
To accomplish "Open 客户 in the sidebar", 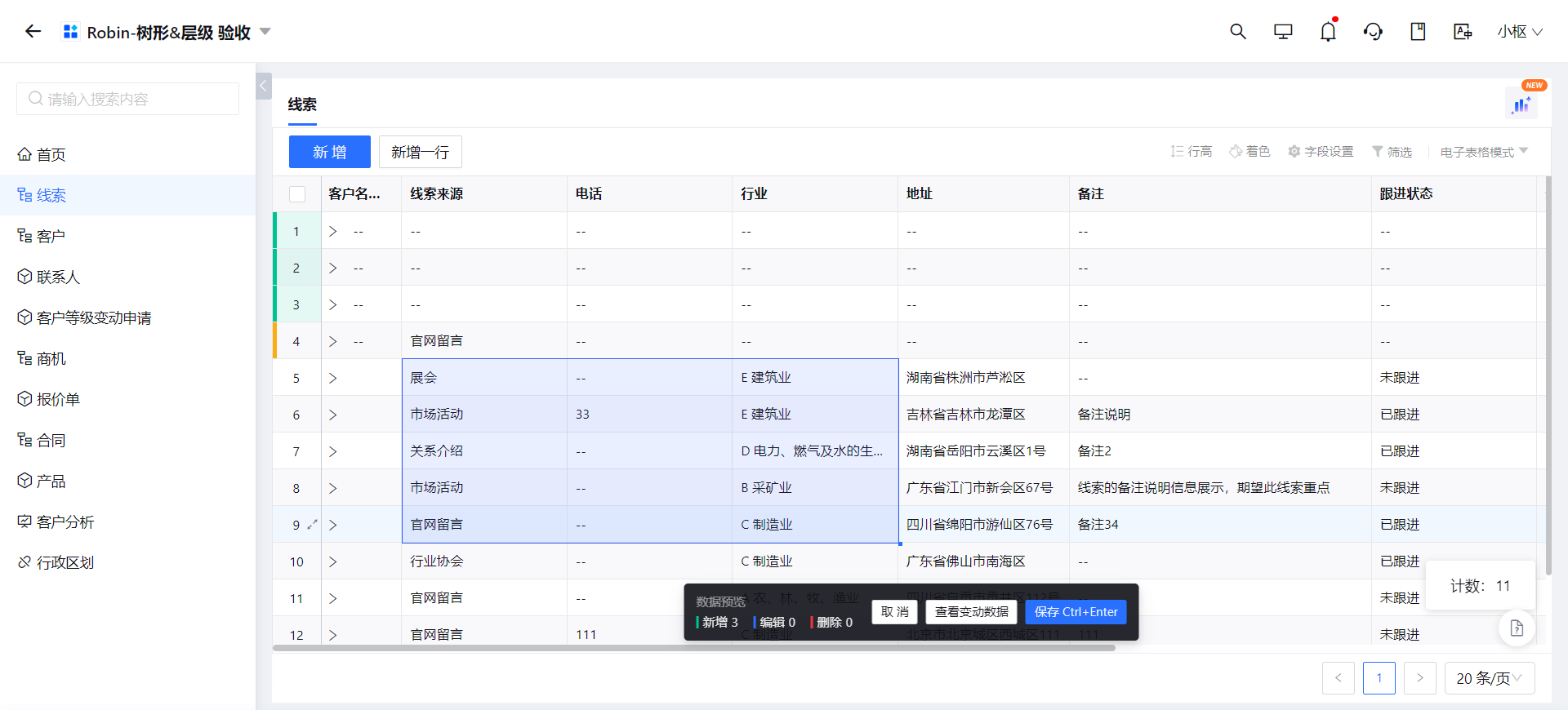I will (127, 236).
